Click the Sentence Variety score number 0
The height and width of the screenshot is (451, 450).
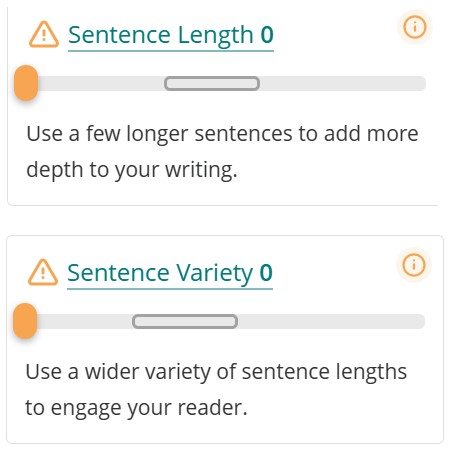pos(266,272)
